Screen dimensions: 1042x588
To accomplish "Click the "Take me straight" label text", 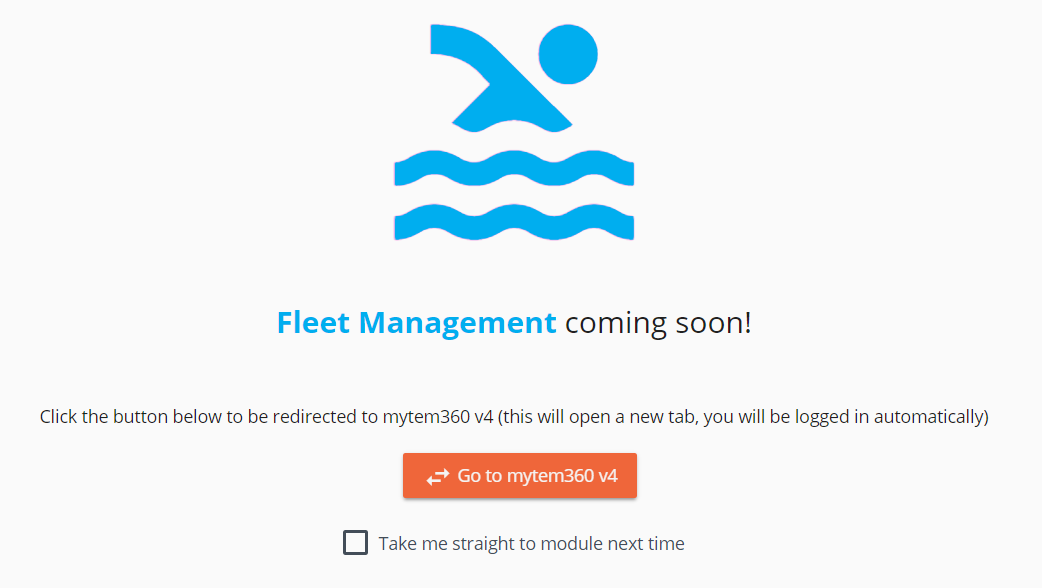I will tap(440, 544).
